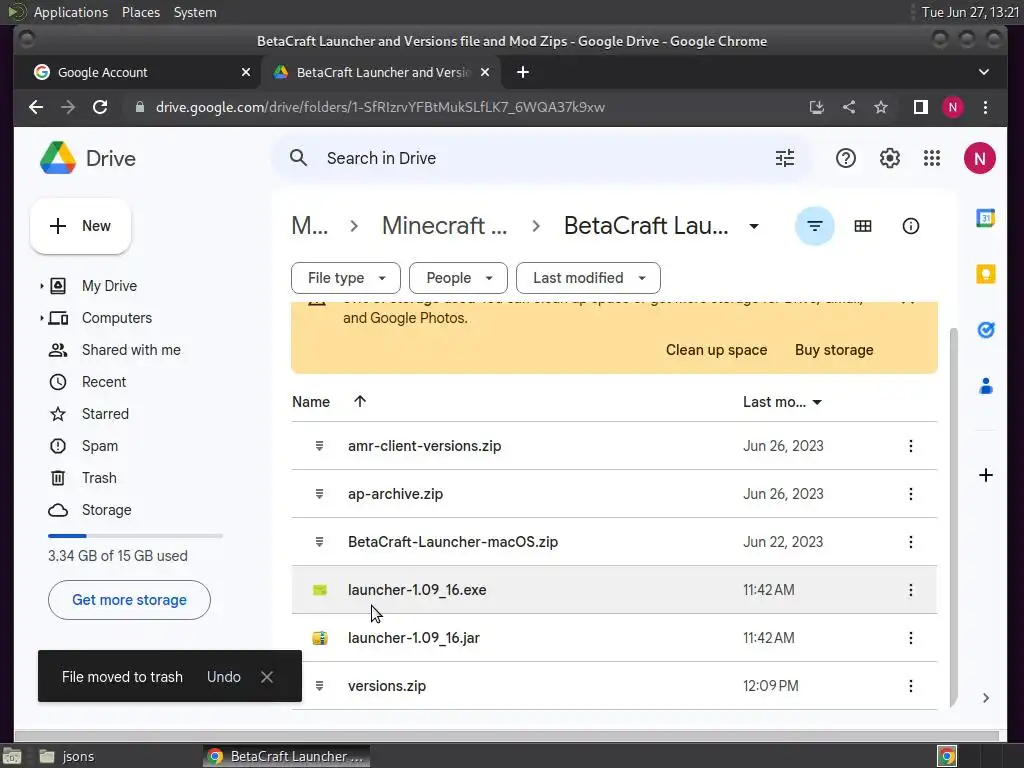The height and width of the screenshot is (768, 1024).
Task: Open more actions for launcher-1.09_16.jar
Action: (x=910, y=638)
